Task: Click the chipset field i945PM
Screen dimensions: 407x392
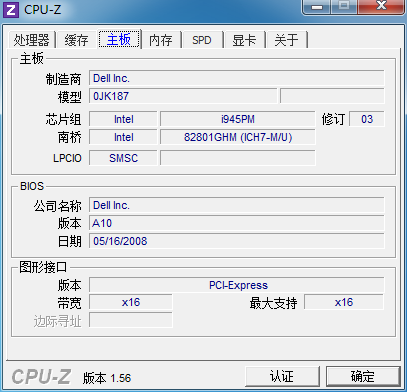Action: (x=238, y=119)
